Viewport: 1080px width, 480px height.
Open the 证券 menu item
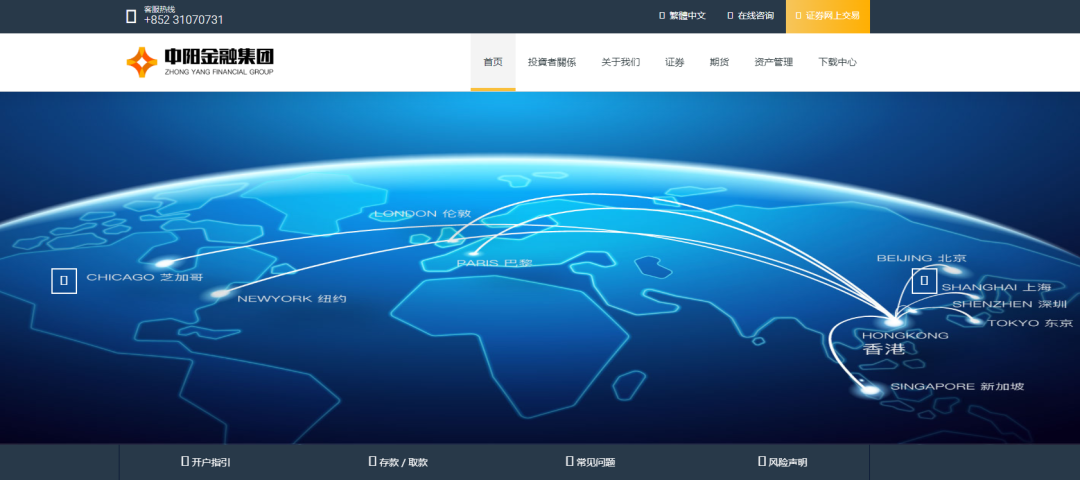675,62
